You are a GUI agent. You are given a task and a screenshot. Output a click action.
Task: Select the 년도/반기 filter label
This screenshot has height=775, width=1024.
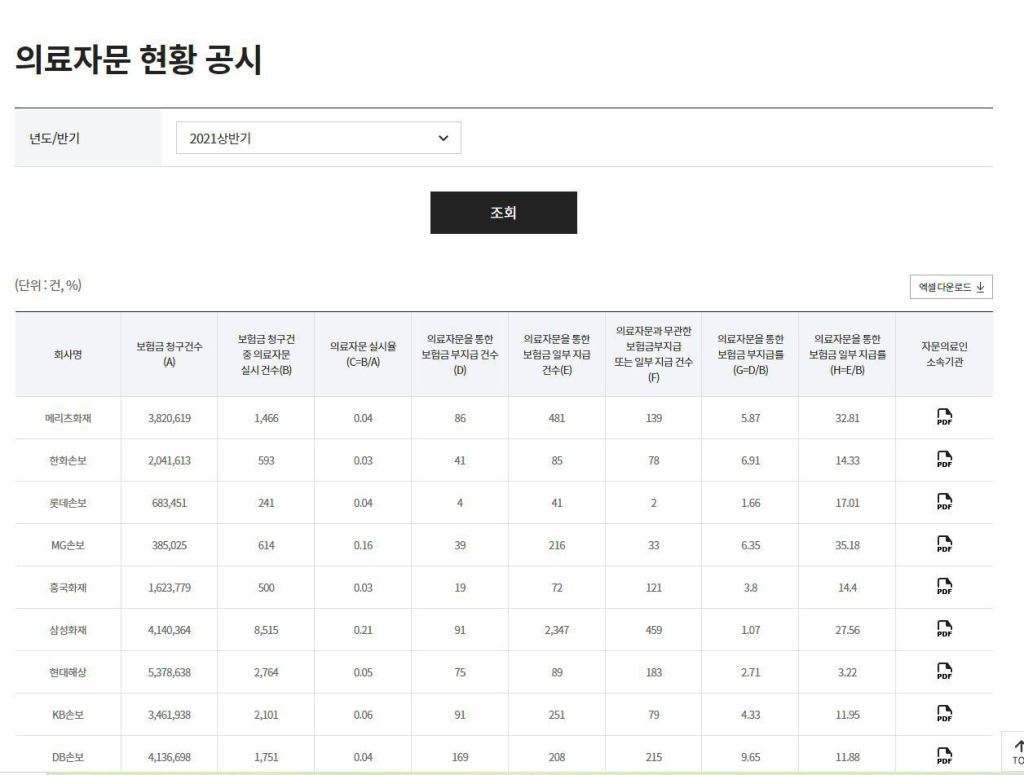(54, 138)
